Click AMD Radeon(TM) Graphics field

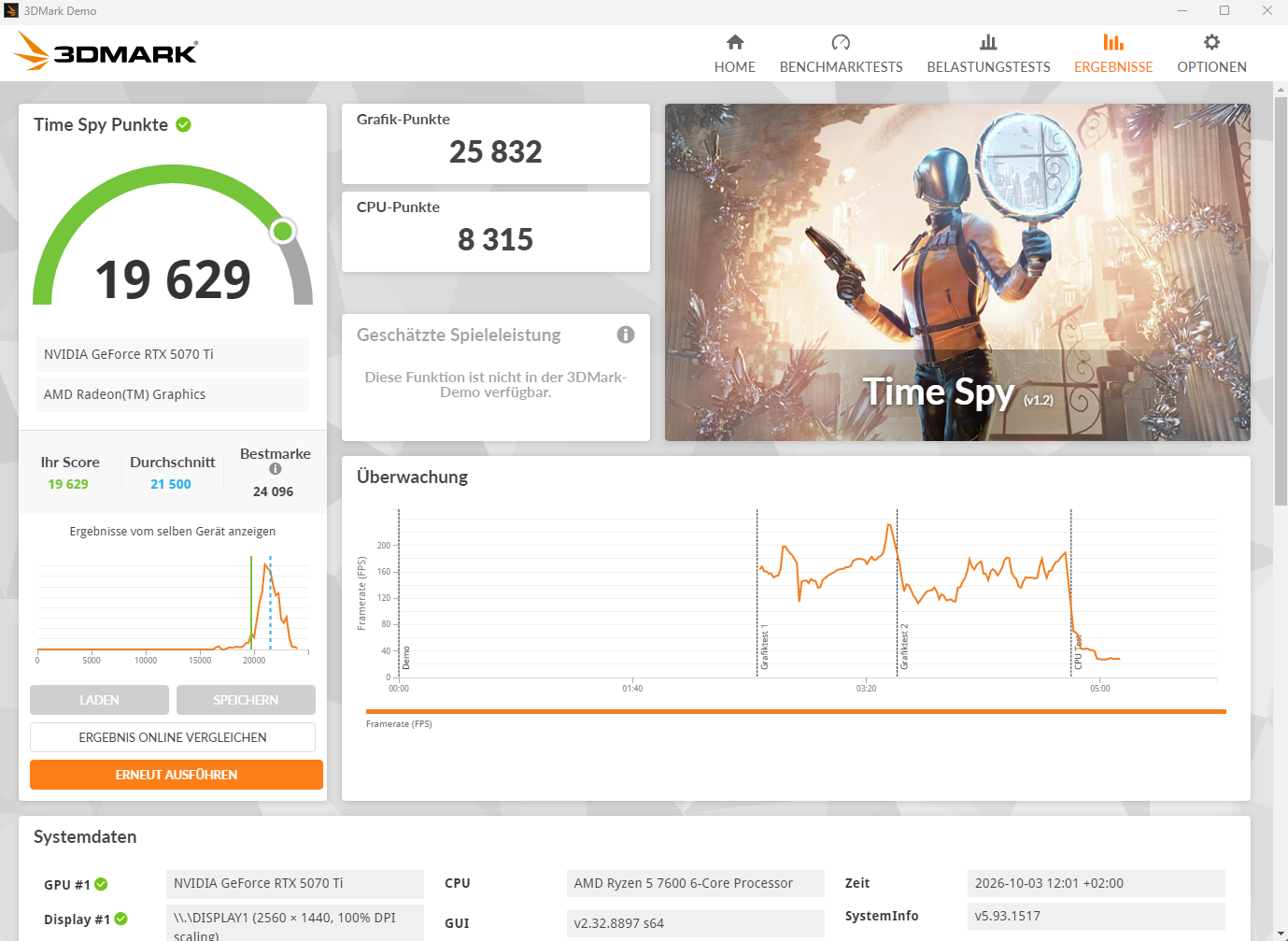pyautogui.click(x=173, y=394)
